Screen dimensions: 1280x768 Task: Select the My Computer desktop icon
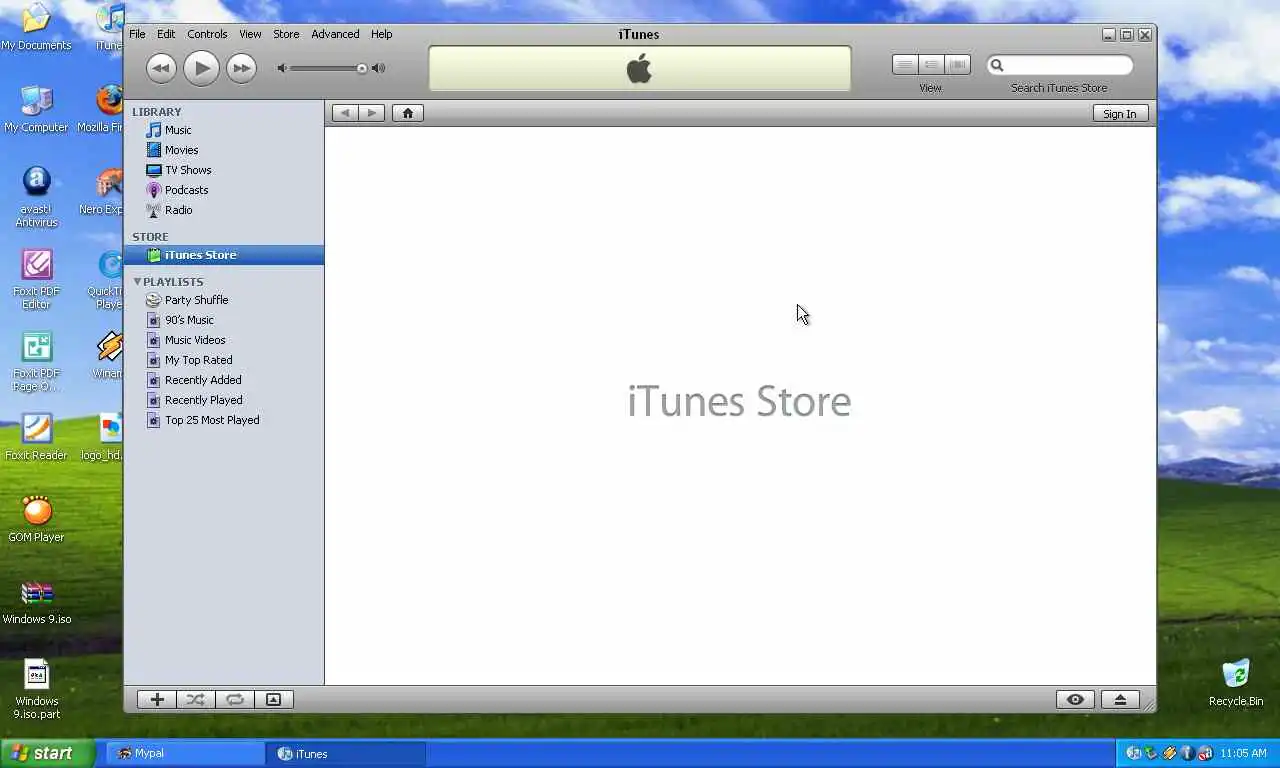(37, 109)
